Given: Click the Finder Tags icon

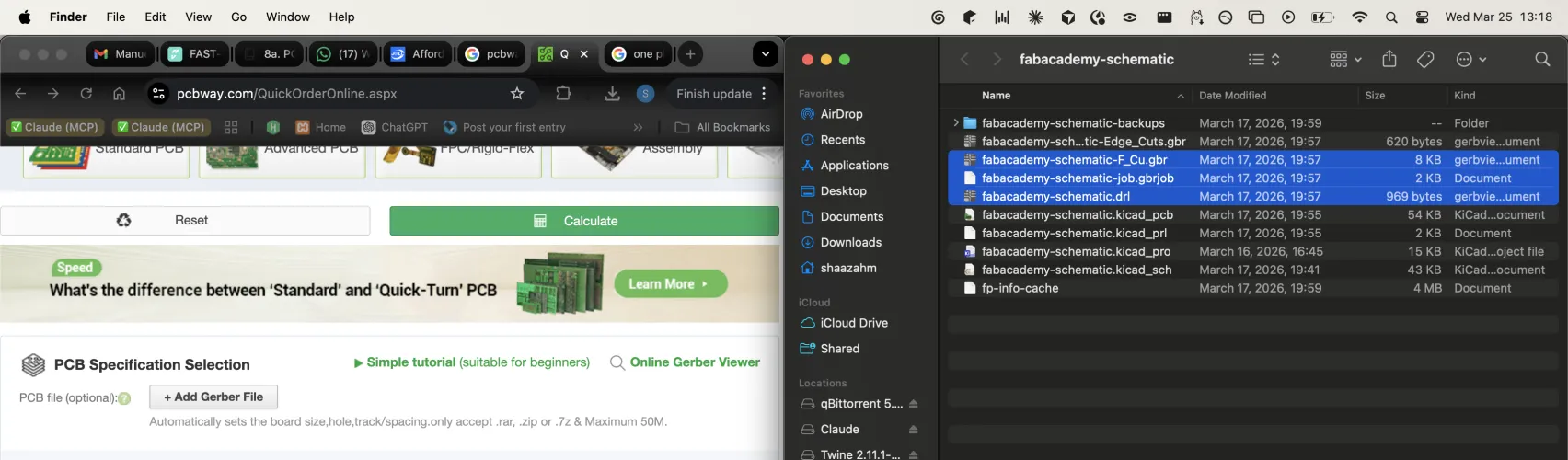Looking at the screenshot, I should pos(1425,59).
